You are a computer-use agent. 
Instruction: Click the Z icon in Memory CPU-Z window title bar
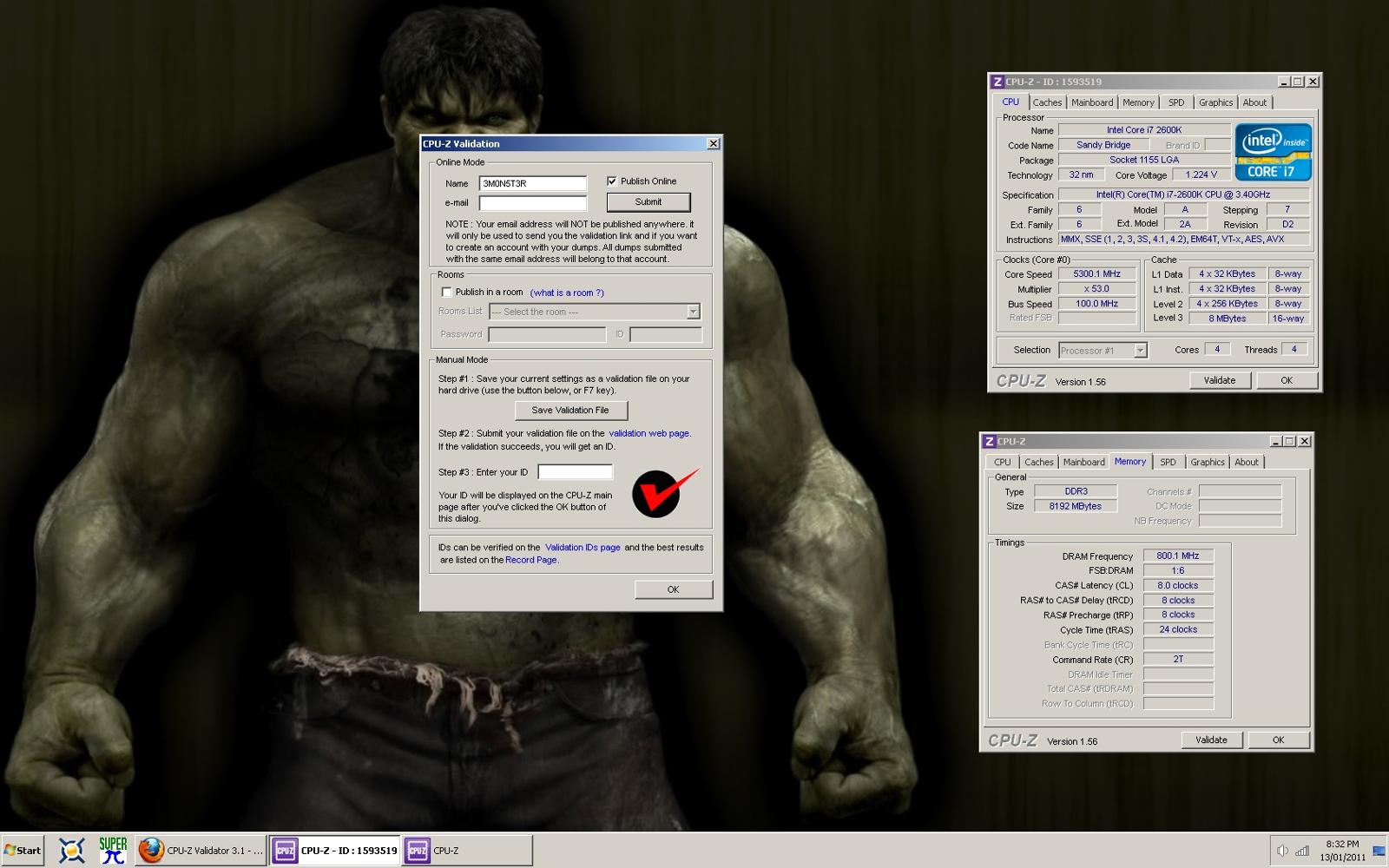click(x=990, y=441)
